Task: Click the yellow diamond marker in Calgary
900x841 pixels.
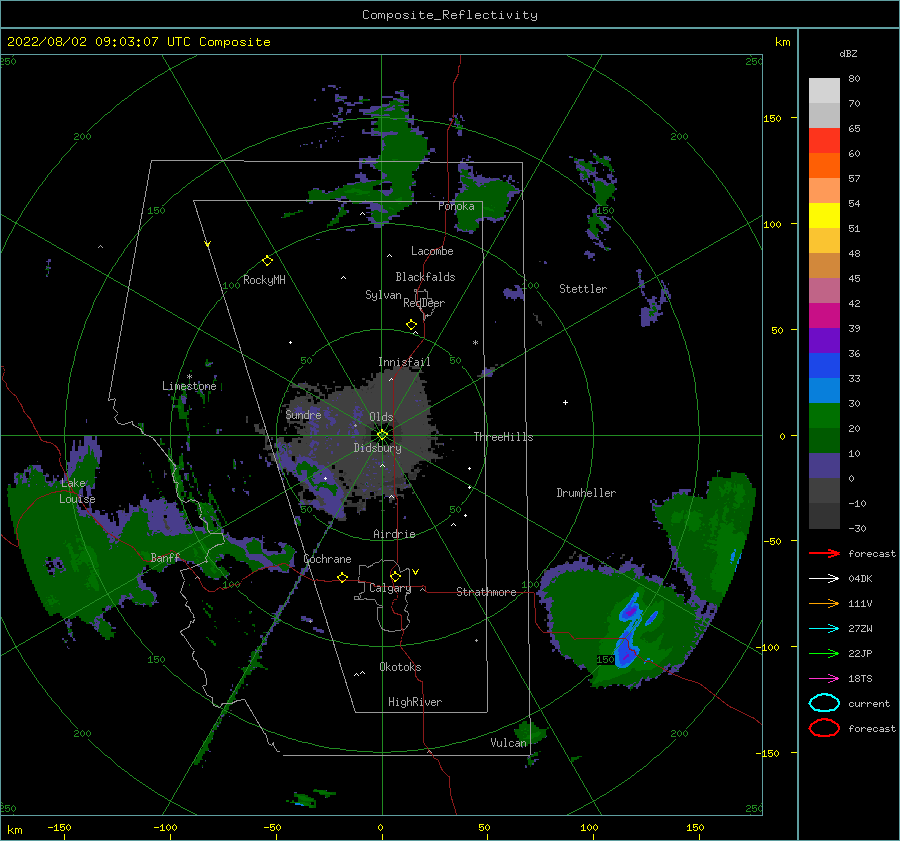Action: coord(395,576)
